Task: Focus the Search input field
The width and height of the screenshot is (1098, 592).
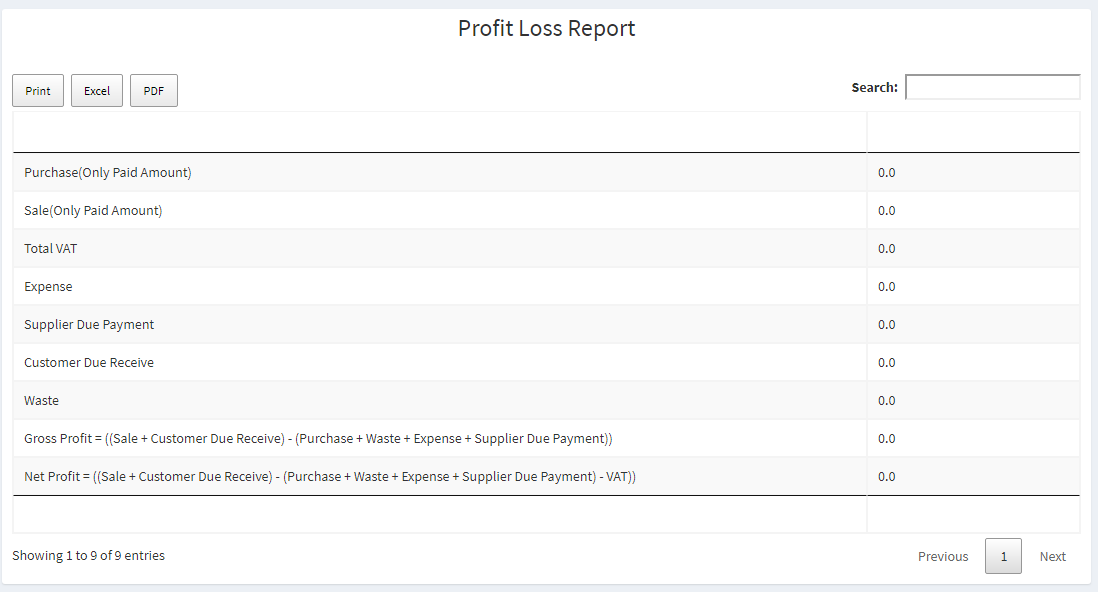Action: (992, 87)
